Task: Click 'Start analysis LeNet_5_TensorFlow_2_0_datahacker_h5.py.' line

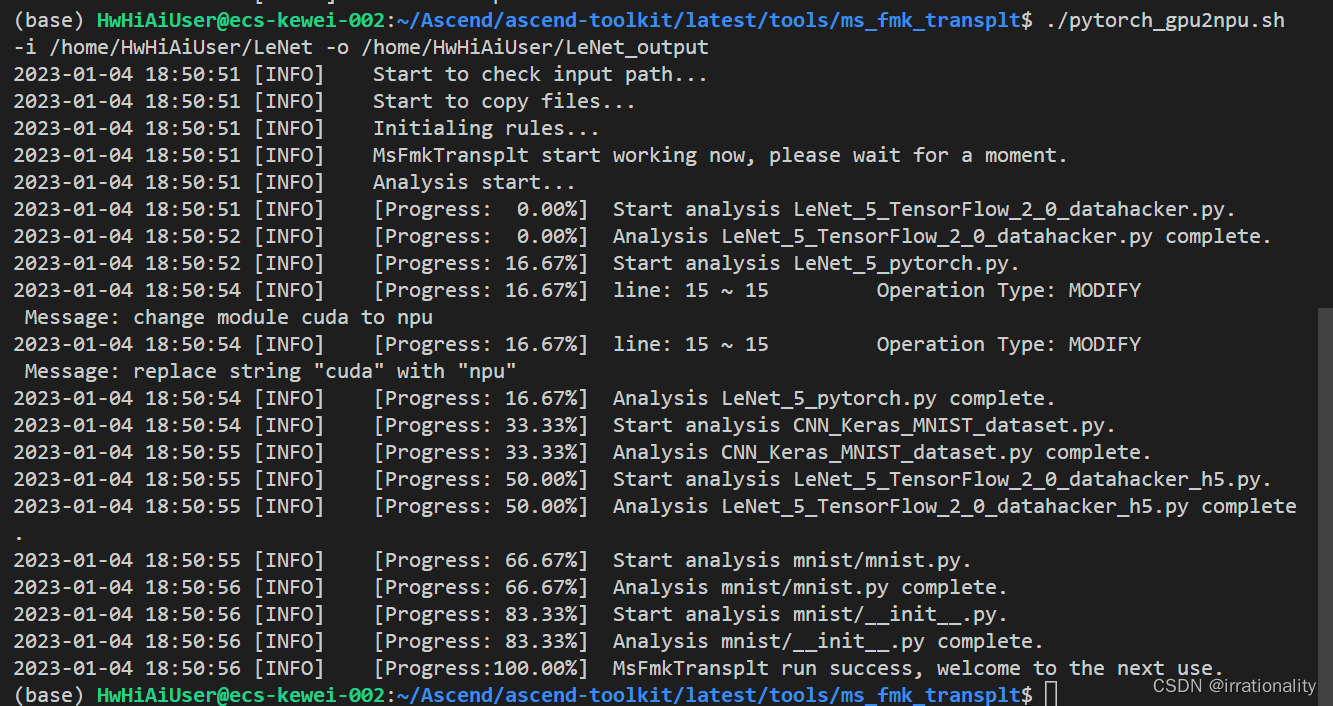Action: (942, 479)
